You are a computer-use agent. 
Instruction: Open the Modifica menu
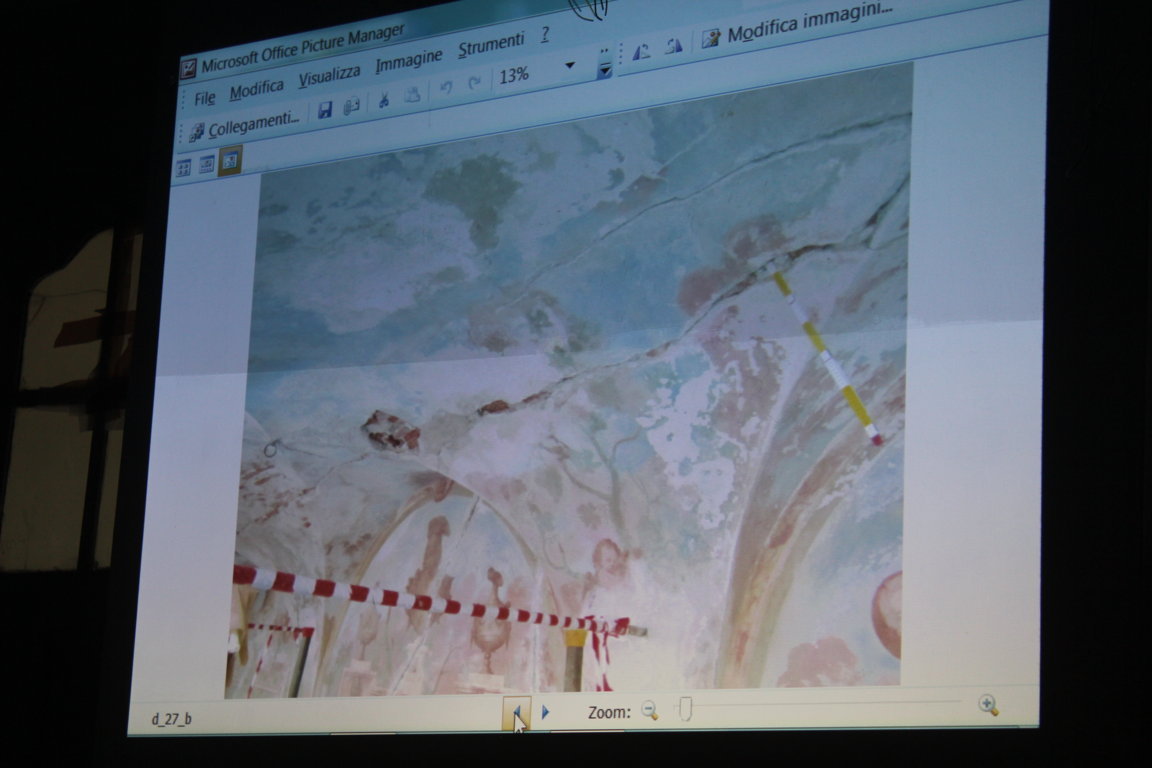click(256, 90)
